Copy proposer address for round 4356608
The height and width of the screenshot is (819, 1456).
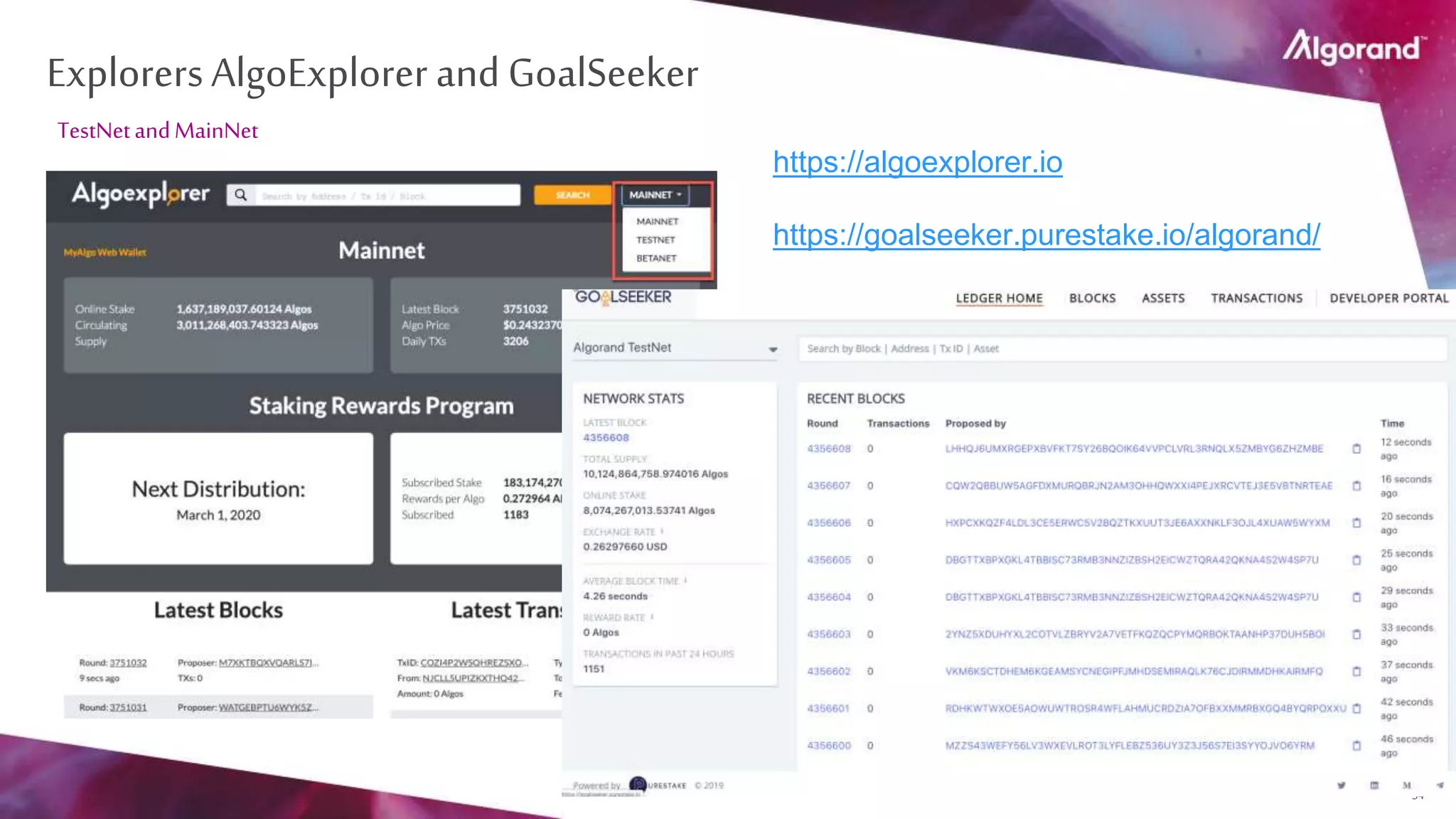(x=1356, y=449)
